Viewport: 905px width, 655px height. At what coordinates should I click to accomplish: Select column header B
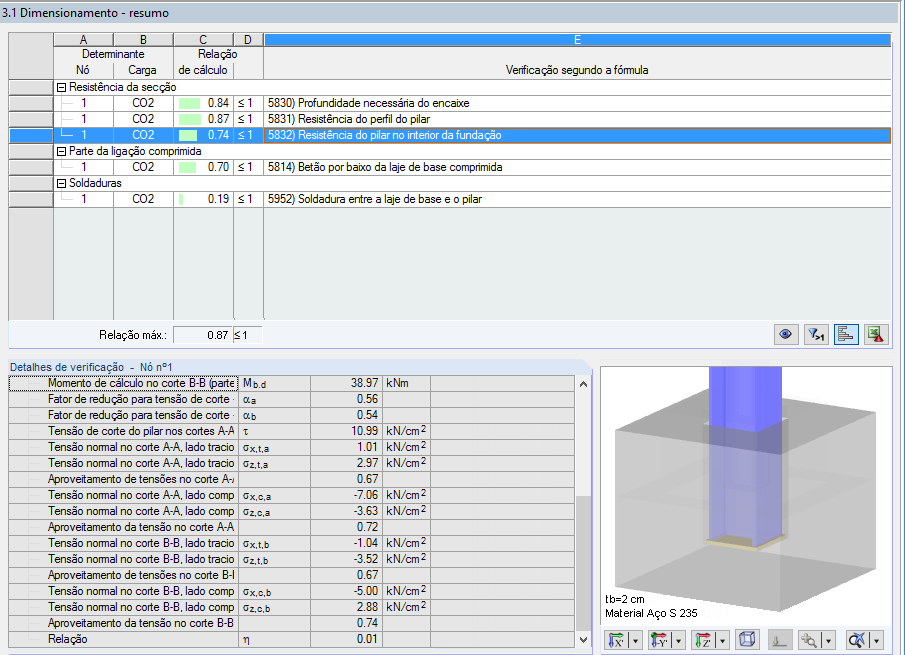[x=143, y=39]
